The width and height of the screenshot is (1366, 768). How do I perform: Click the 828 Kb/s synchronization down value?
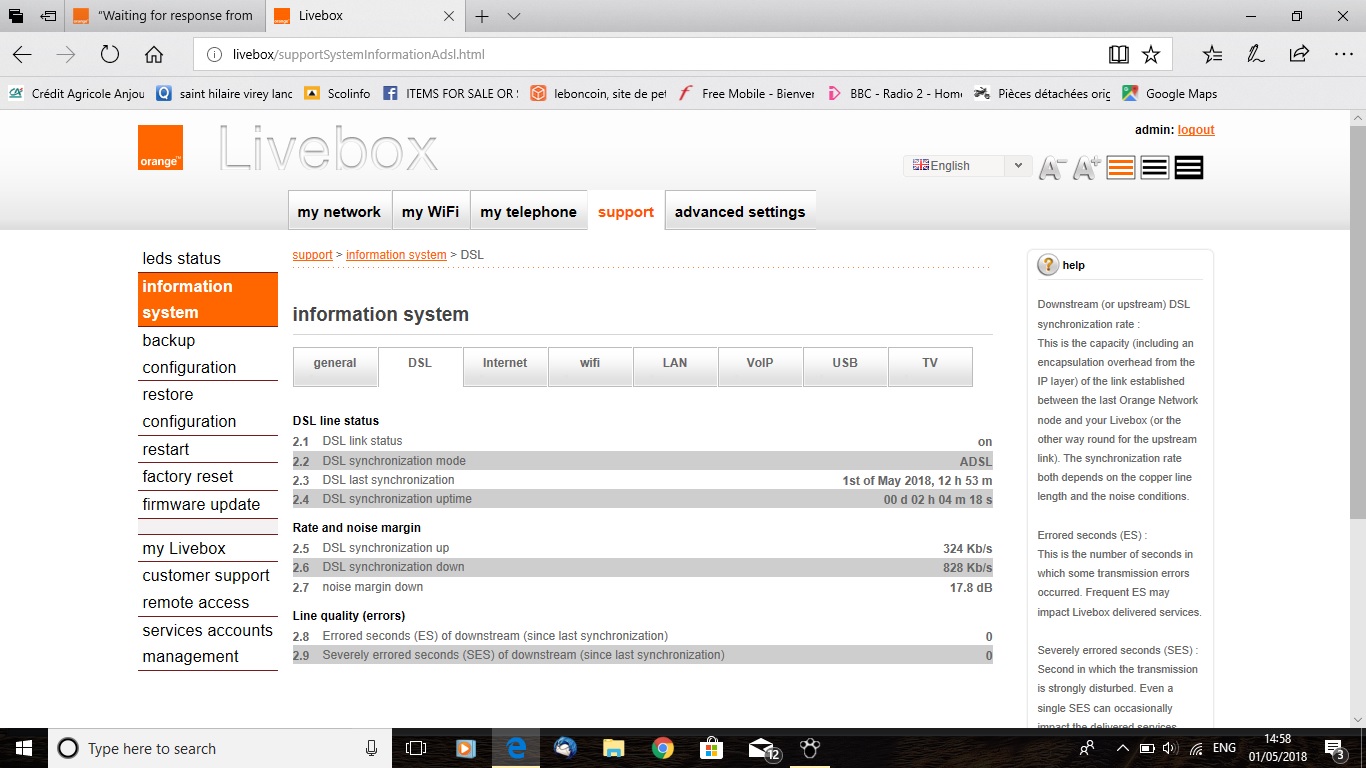tap(967, 567)
